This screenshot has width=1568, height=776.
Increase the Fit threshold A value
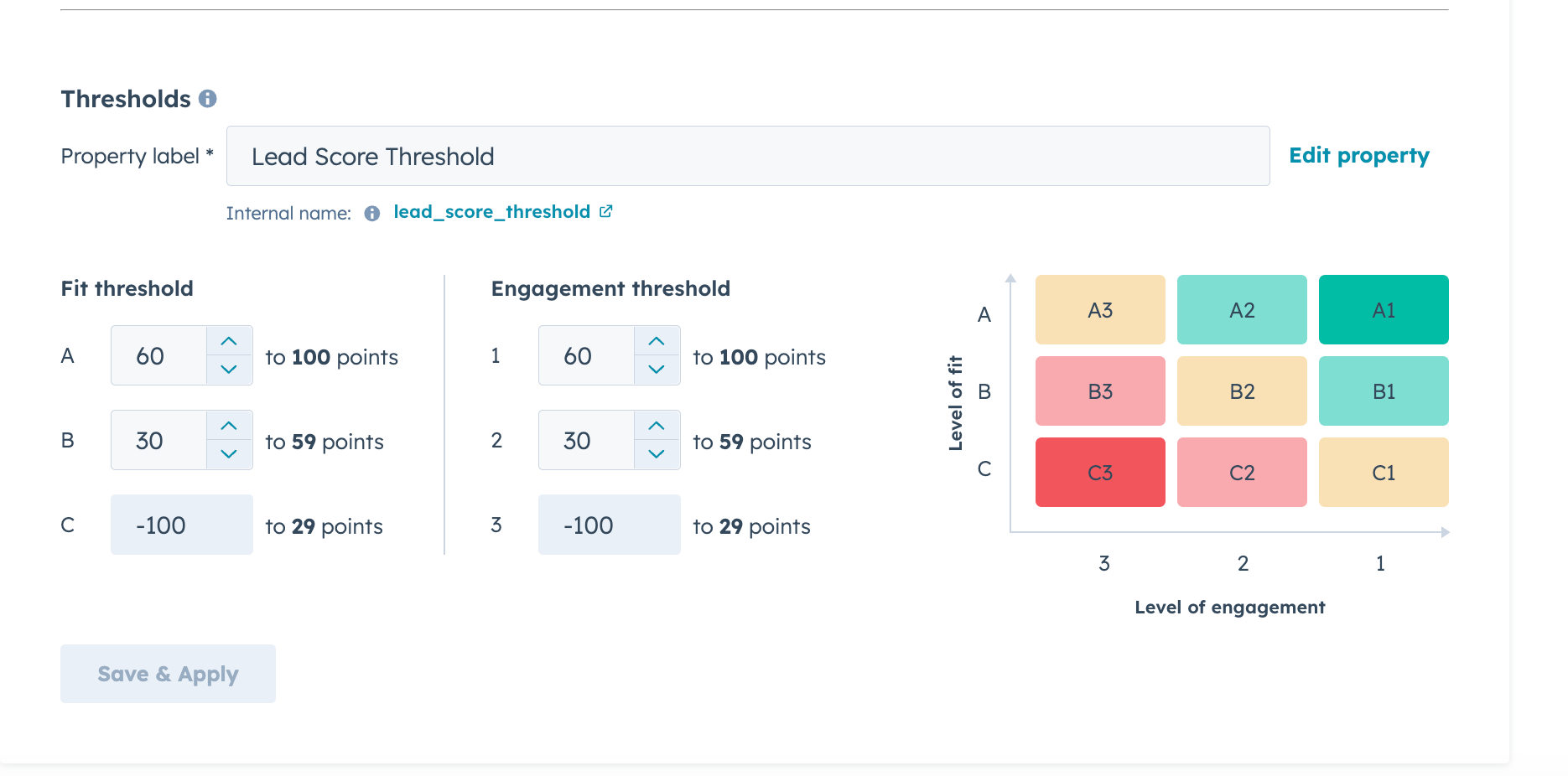228,342
